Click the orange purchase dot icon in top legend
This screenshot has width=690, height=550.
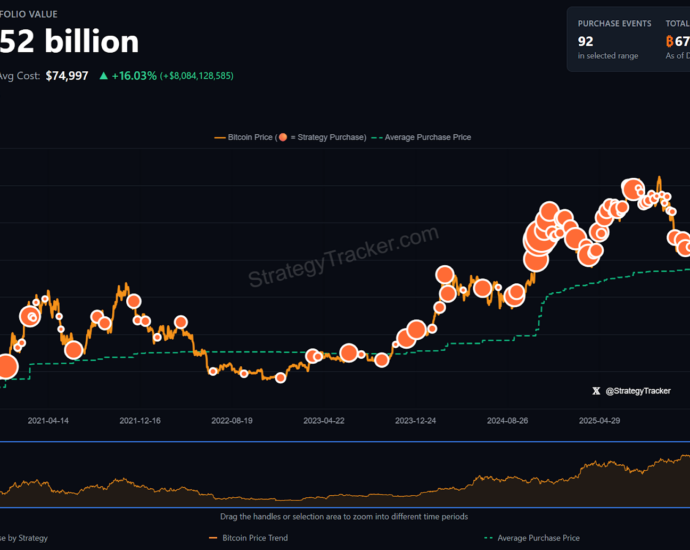coord(283,137)
